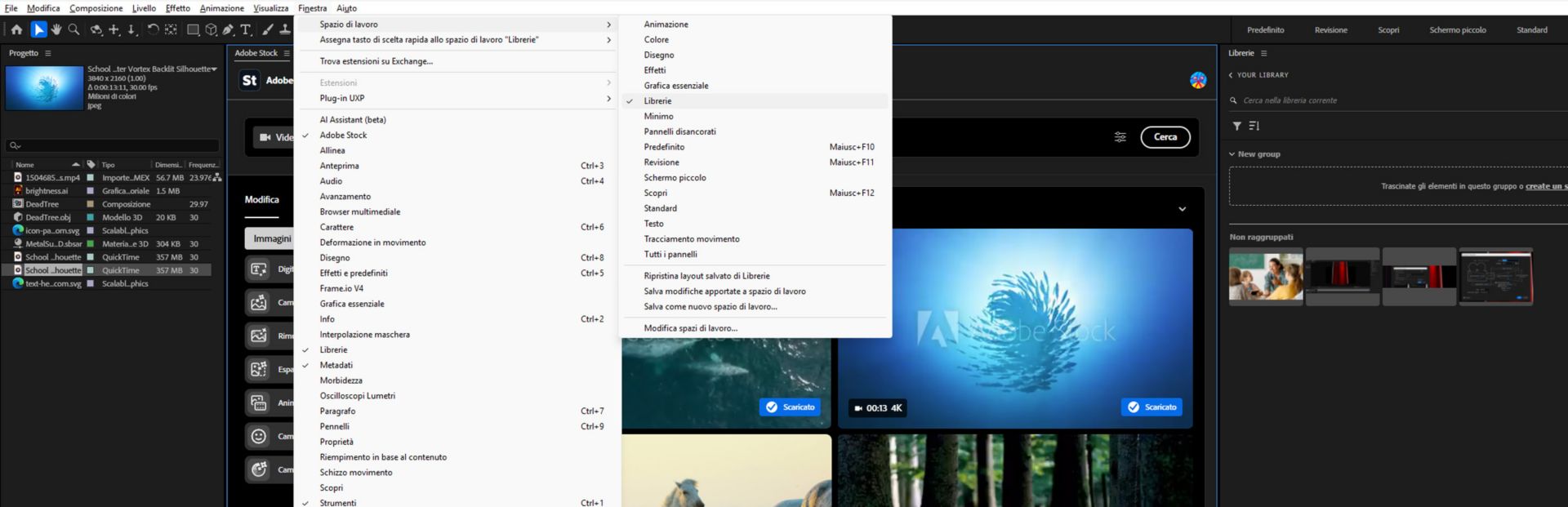Image resolution: width=1568 pixels, height=507 pixels.
Task: Click the sort order icon in Librerie
Action: [x=1254, y=126]
